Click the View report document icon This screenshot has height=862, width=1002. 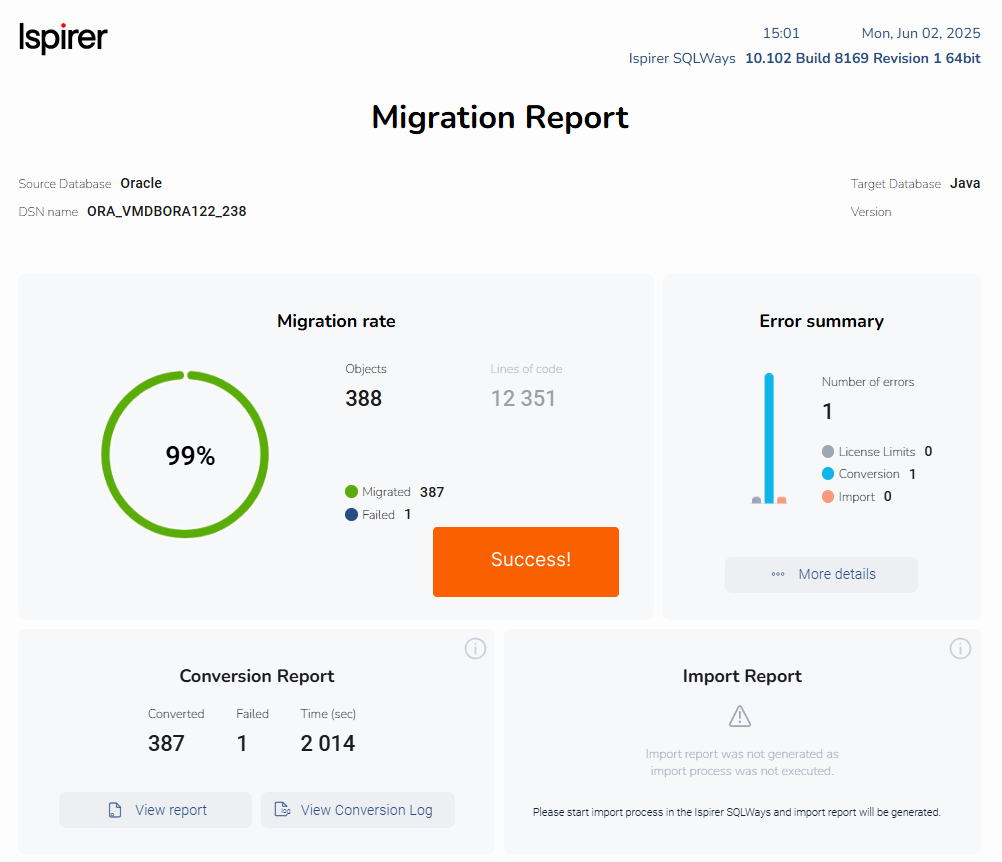pos(113,809)
